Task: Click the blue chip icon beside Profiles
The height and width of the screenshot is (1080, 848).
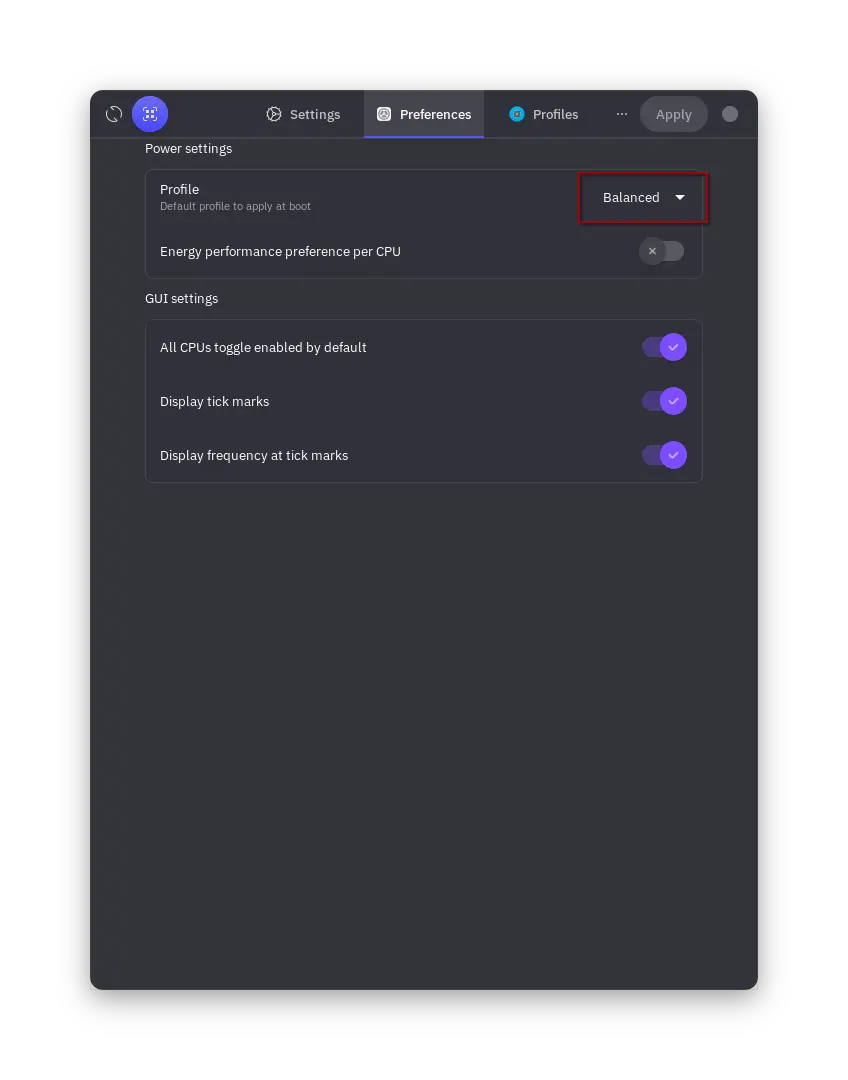Action: click(517, 114)
